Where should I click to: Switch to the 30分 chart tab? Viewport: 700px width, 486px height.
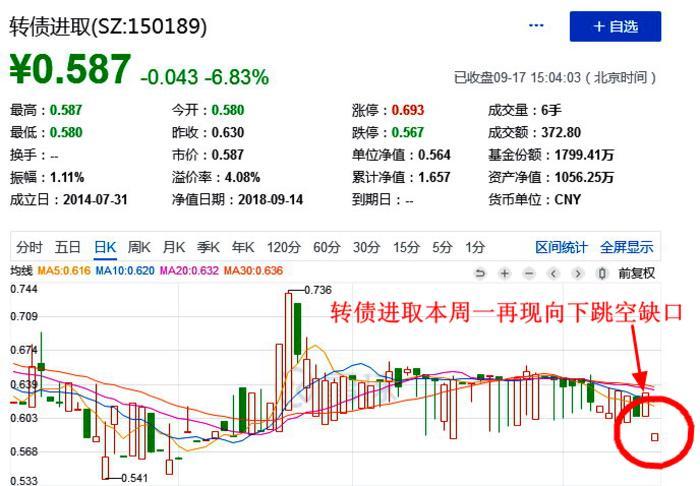point(367,247)
